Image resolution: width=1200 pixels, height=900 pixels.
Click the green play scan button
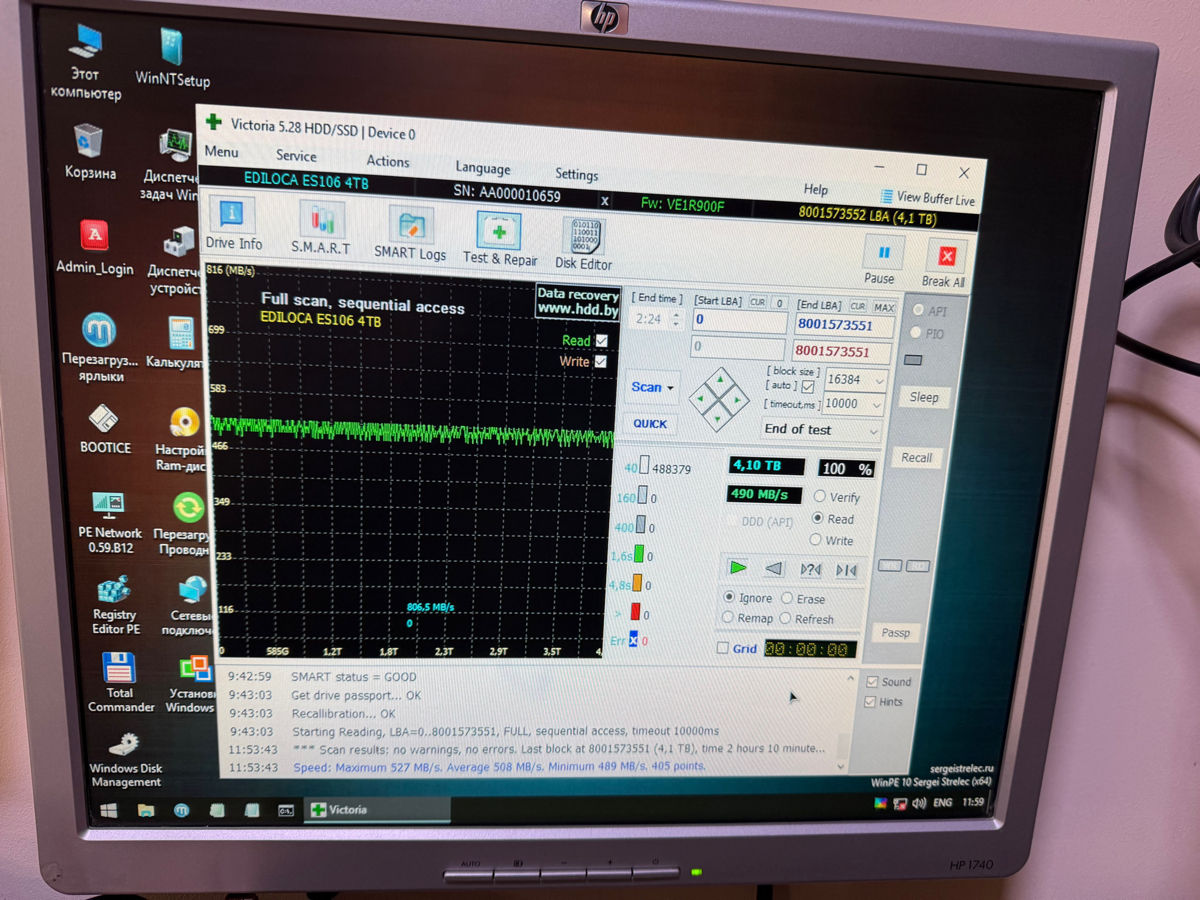point(738,567)
